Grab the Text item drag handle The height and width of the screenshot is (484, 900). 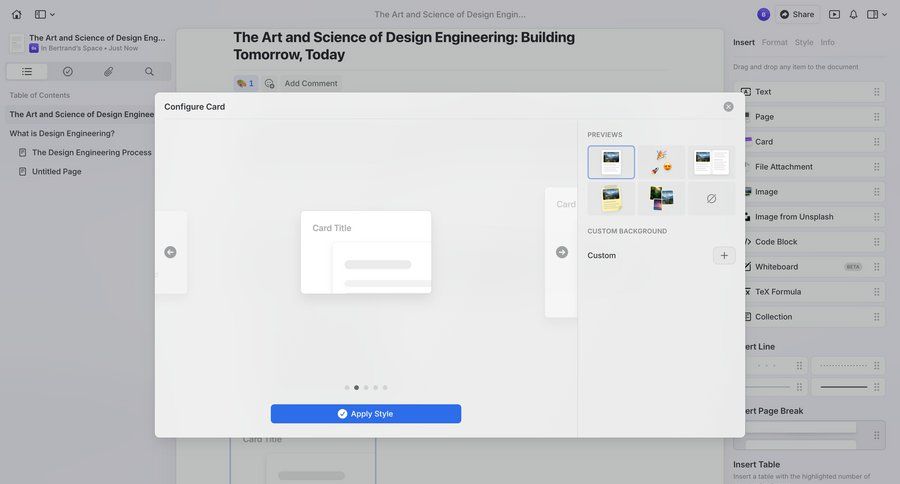876,92
